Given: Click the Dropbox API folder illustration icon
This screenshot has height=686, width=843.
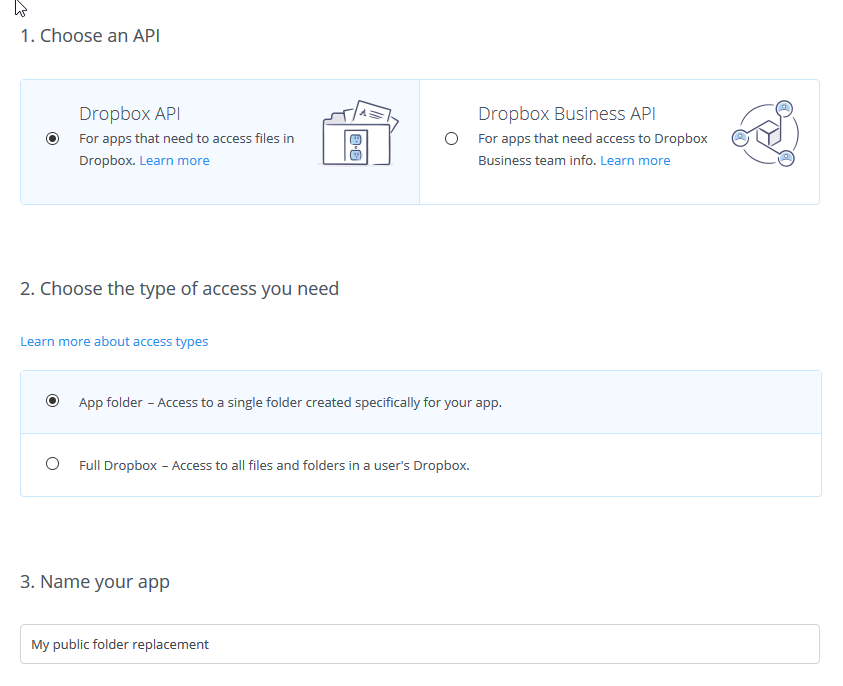Looking at the screenshot, I should click(360, 133).
